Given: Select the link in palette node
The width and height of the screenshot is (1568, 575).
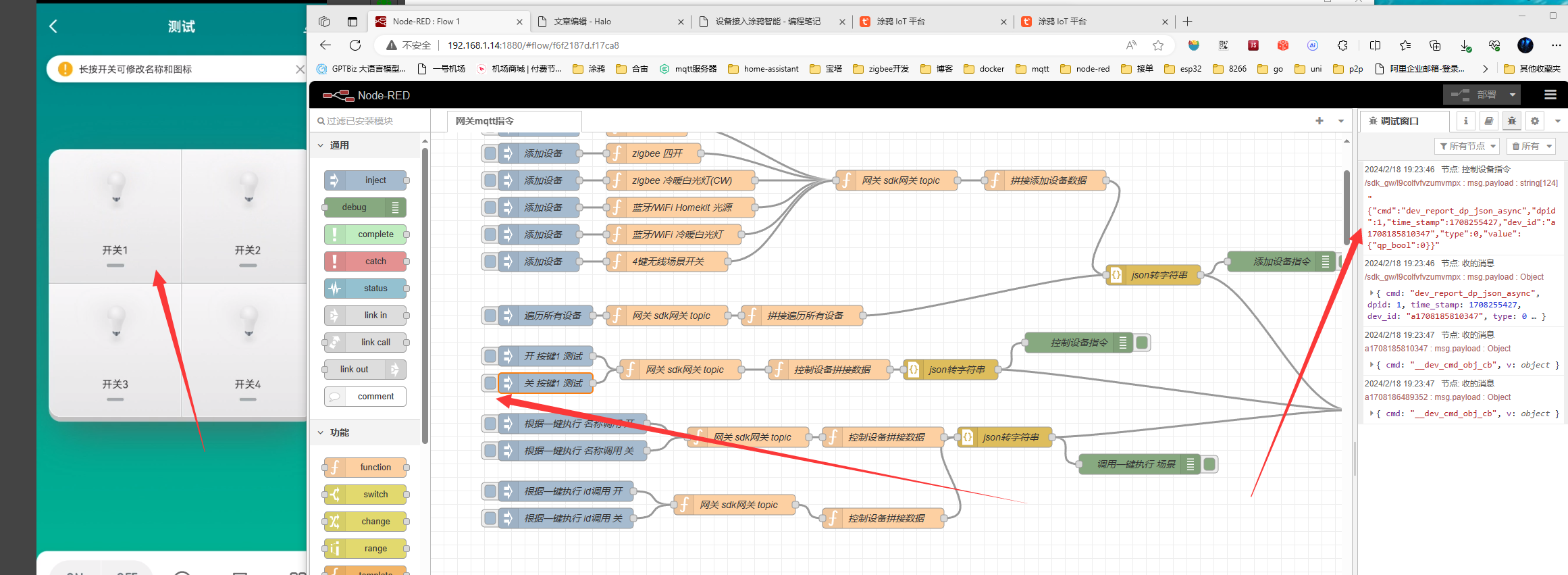Looking at the screenshot, I should [365, 316].
